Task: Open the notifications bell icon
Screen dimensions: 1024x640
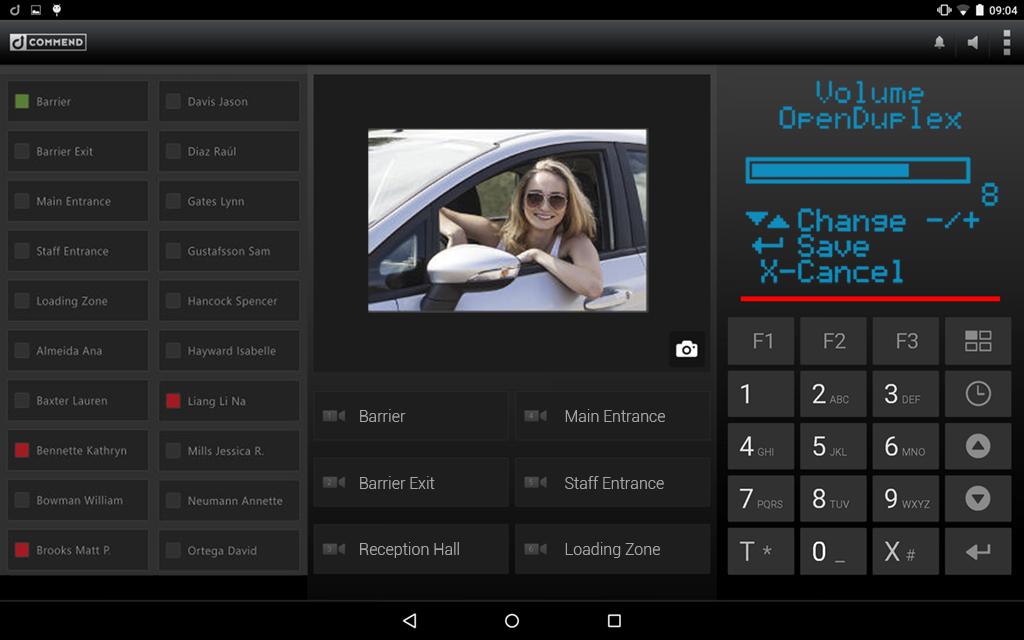Action: tap(939, 42)
